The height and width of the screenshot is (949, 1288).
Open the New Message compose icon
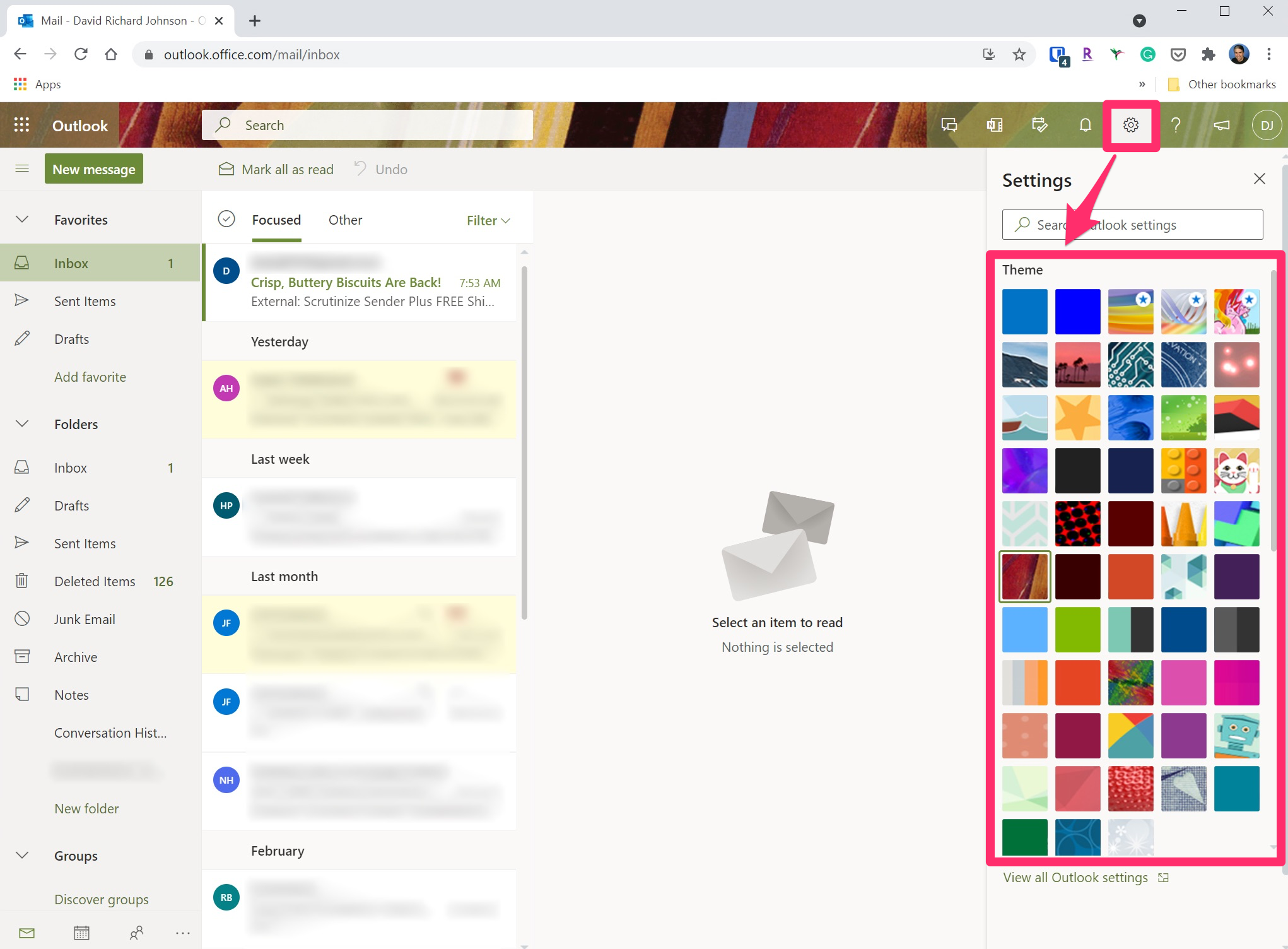[94, 169]
